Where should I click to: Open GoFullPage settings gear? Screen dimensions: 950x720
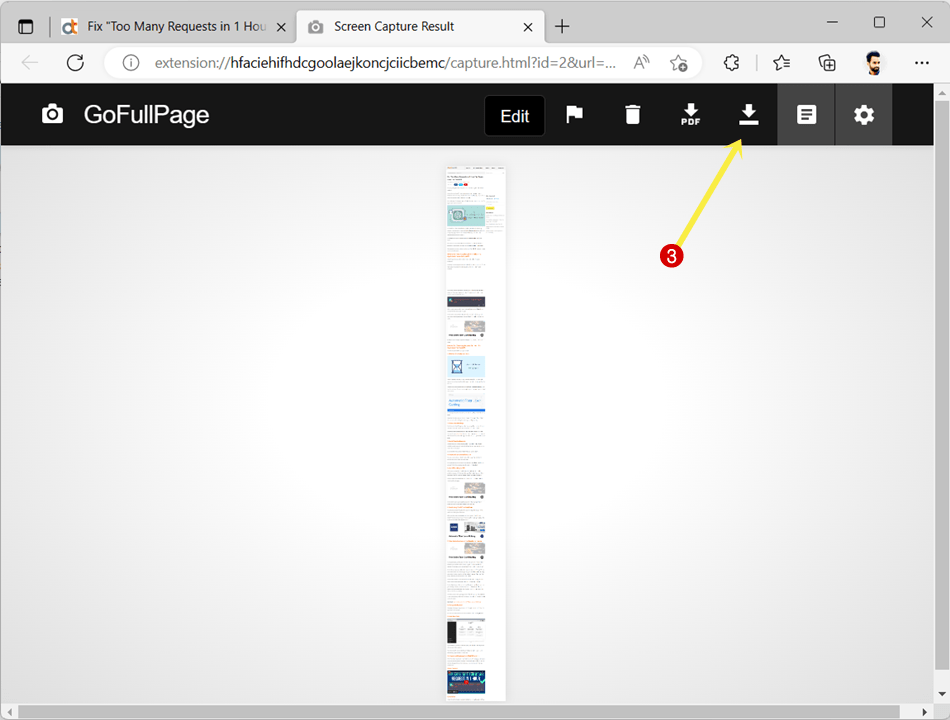(863, 114)
